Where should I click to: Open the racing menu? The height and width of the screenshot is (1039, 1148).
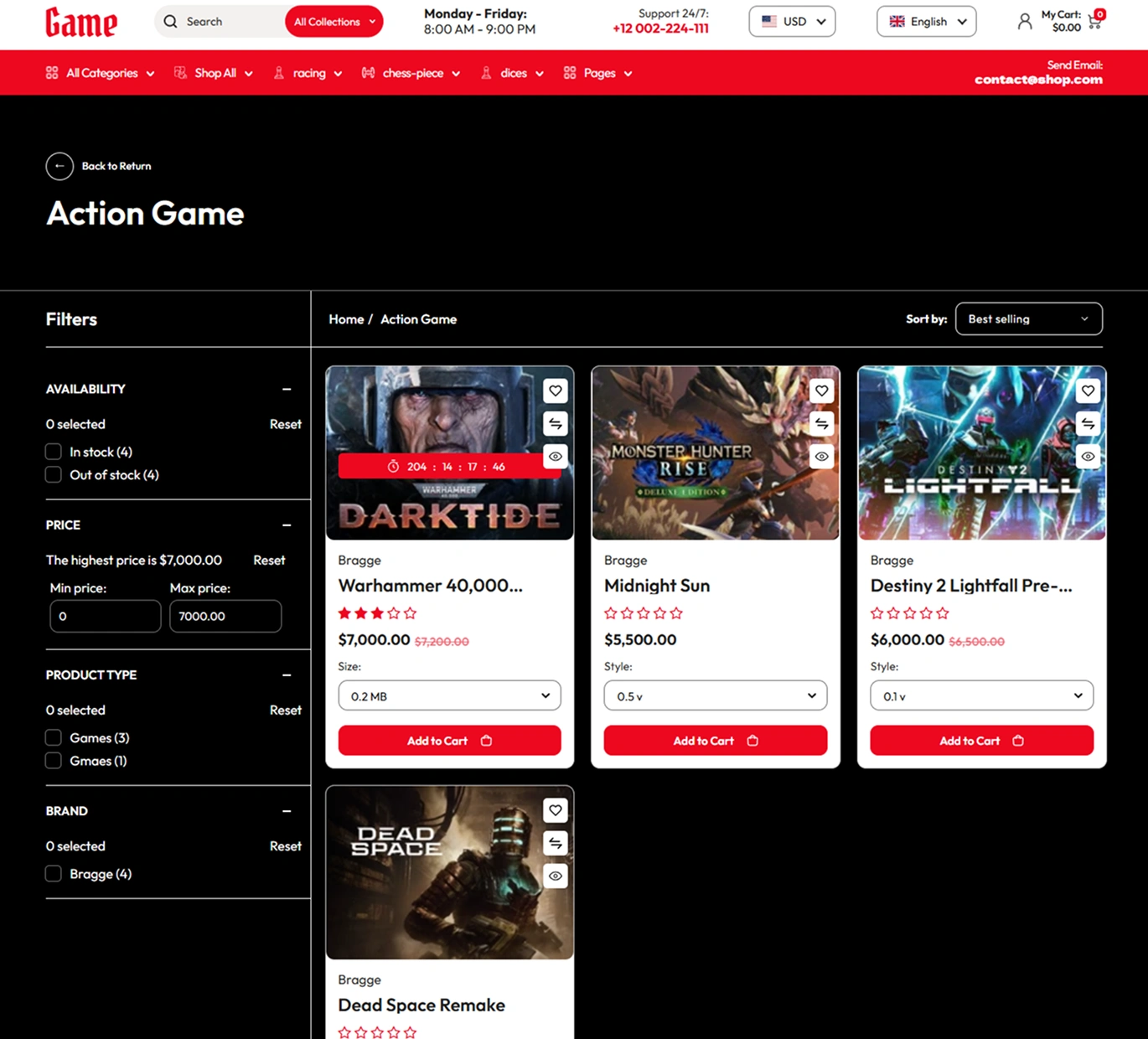click(x=308, y=74)
